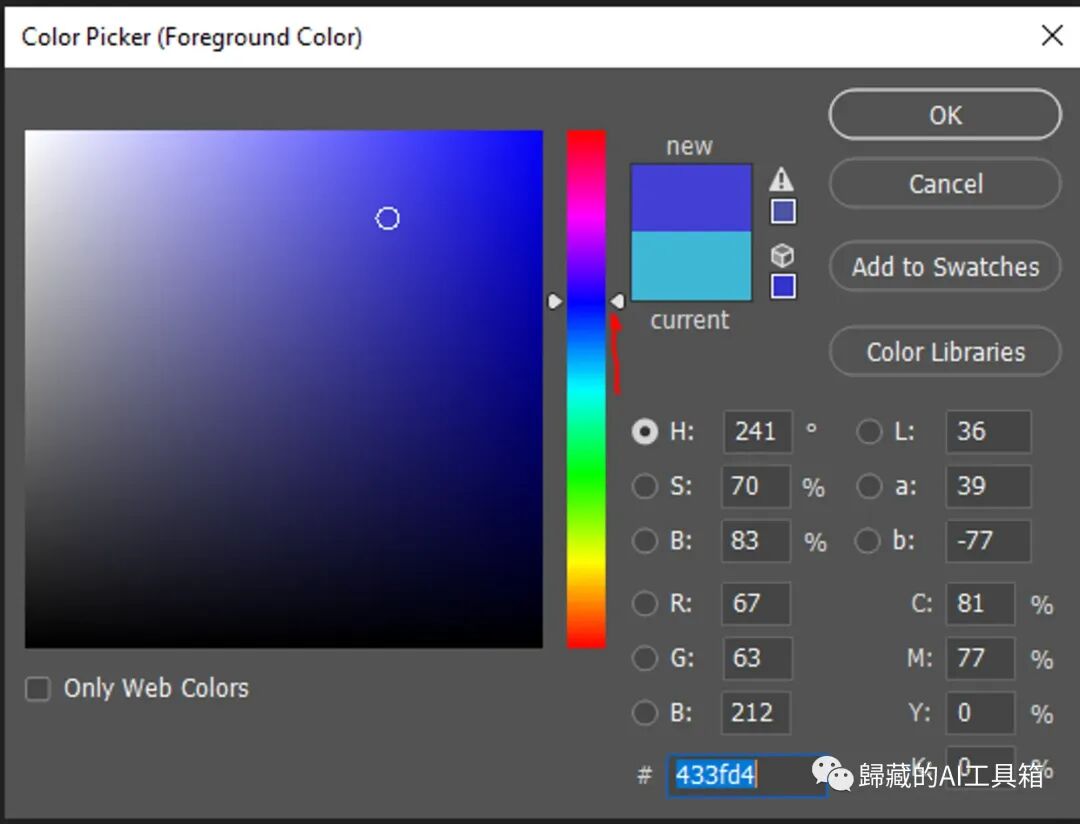Image resolution: width=1080 pixels, height=824 pixels.
Task: Select the Lab a radio button
Action: pyautogui.click(x=869, y=486)
